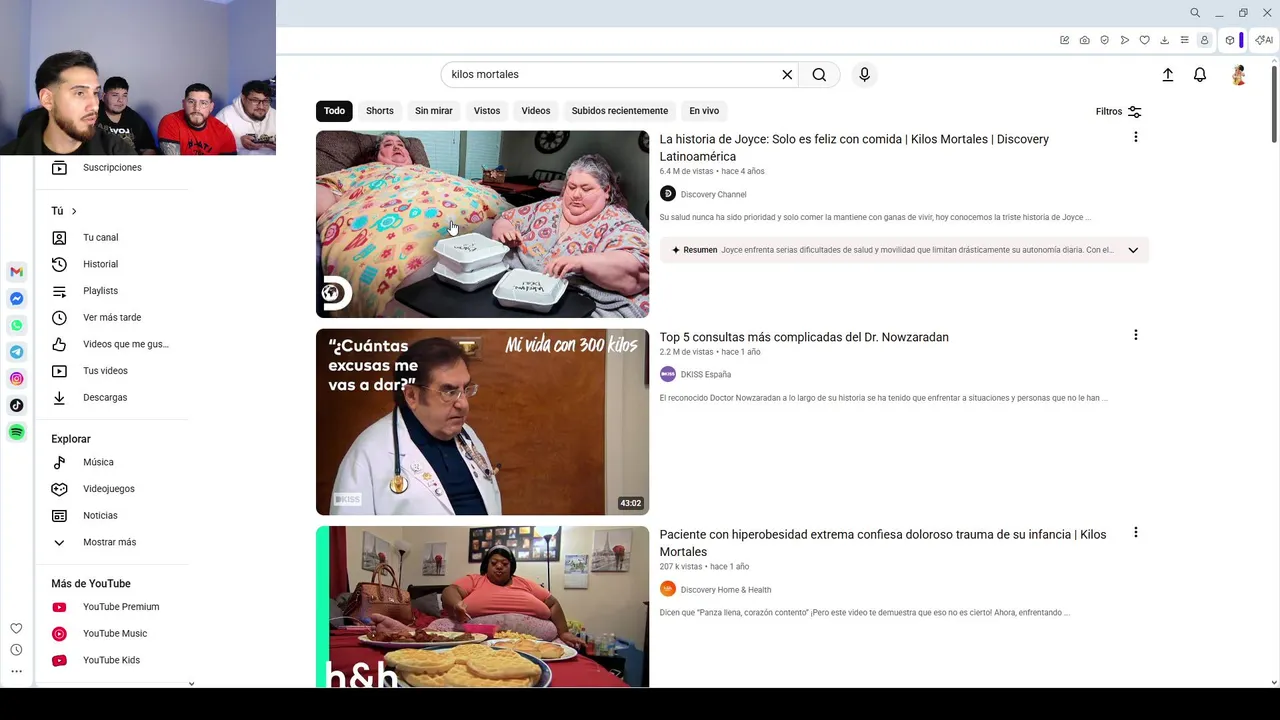
Task: Open Dr. Nowzaradan video thumbnail
Action: coord(482,422)
